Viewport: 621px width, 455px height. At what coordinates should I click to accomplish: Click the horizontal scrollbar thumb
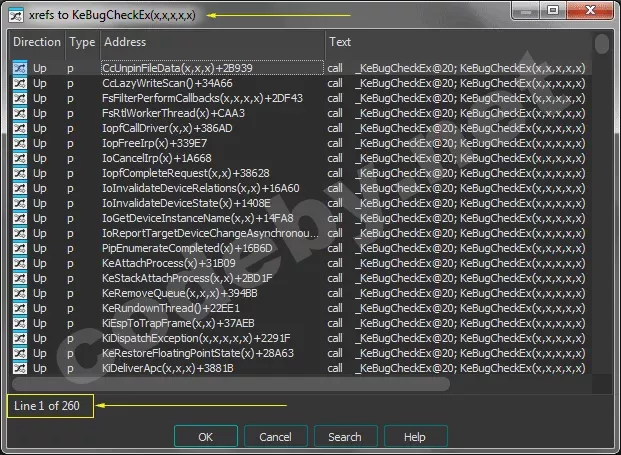click(231, 384)
